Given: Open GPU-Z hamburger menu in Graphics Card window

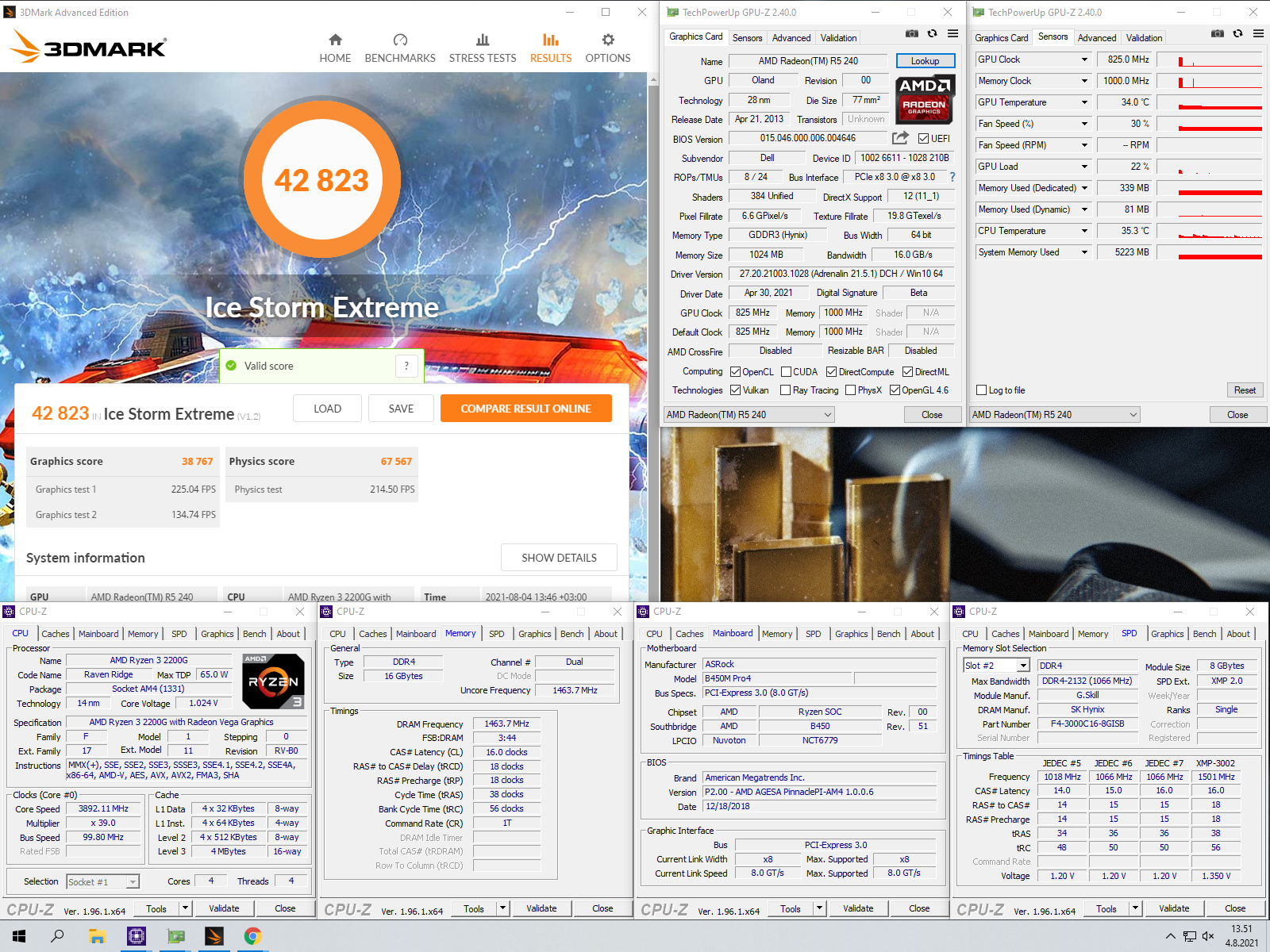Looking at the screenshot, I should (952, 33).
